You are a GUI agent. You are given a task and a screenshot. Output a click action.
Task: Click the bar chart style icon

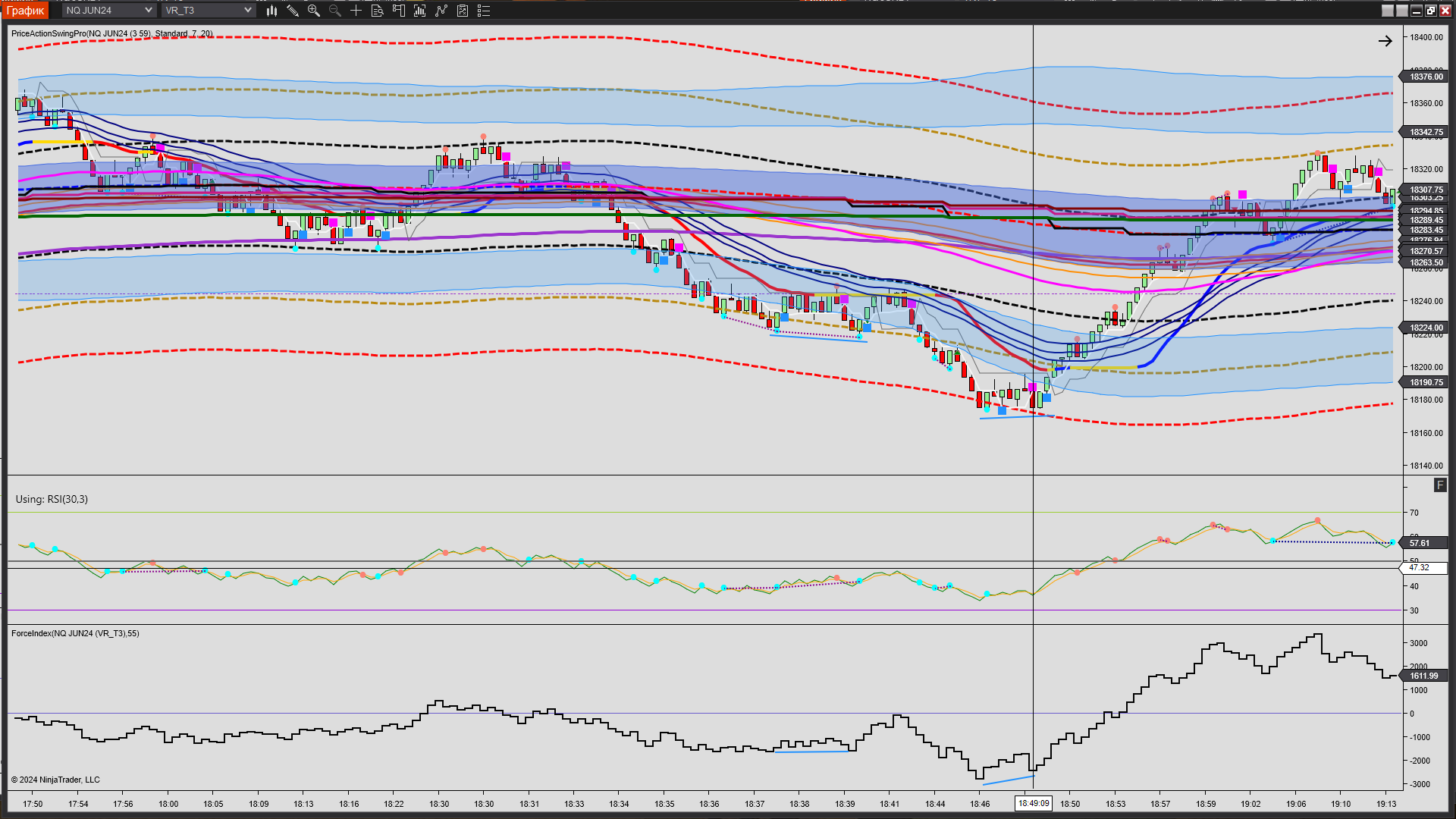271,11
